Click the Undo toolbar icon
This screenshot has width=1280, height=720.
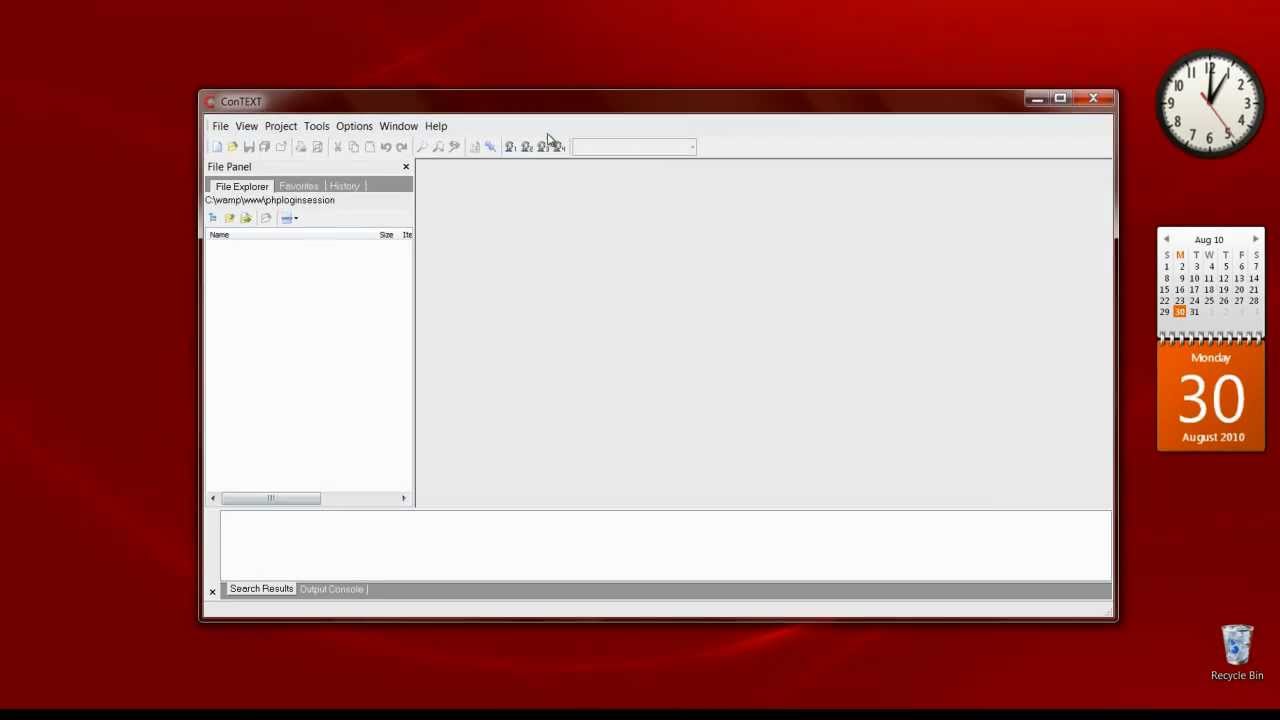[x=386, y=147]
